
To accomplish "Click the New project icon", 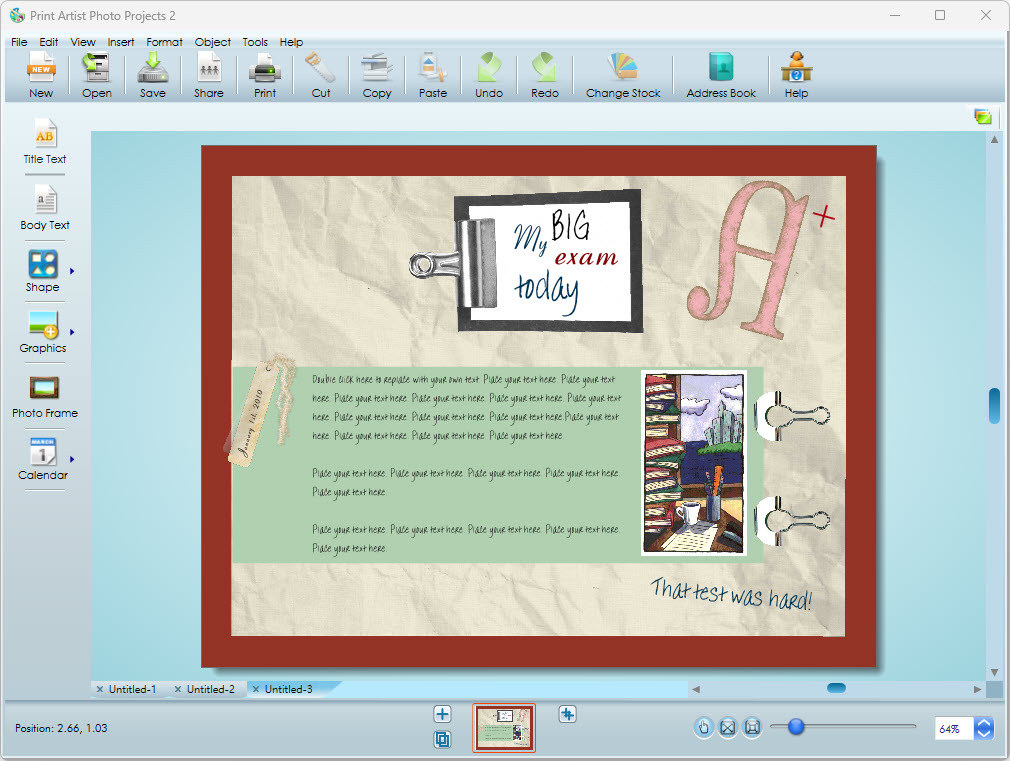I will click(x=41, y=75).
